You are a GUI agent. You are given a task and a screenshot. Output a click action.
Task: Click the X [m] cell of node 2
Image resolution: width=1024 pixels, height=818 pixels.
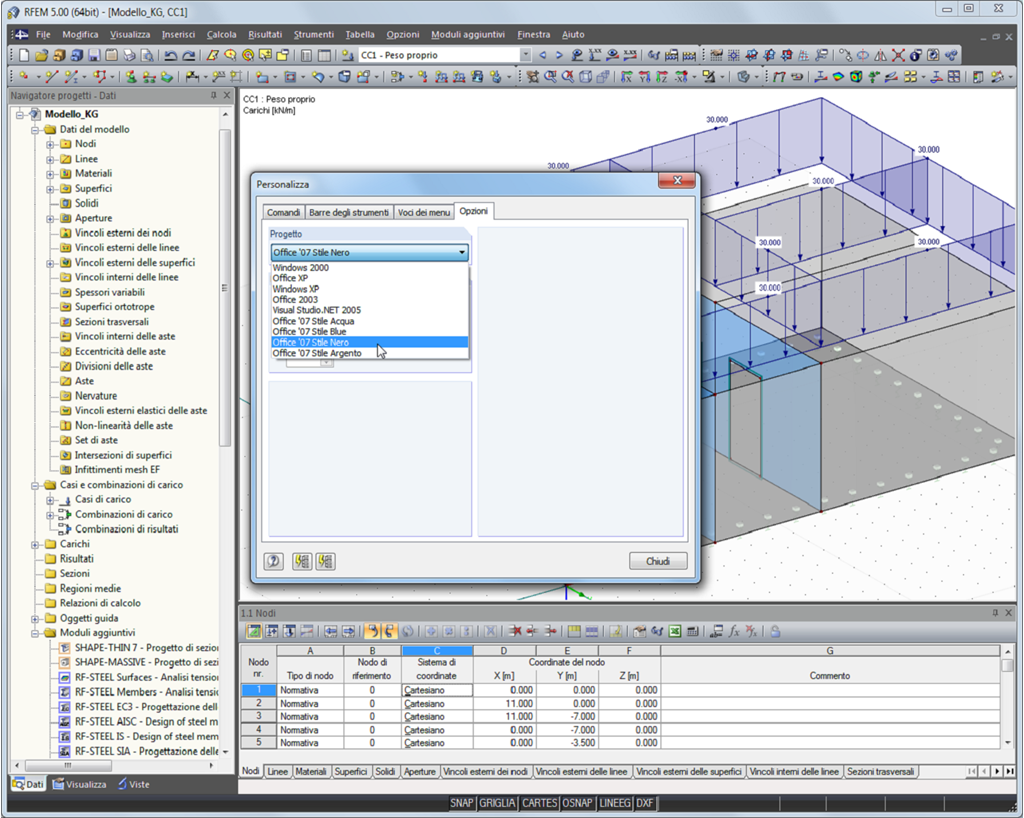pyautogui.click(x=504, y=704)
